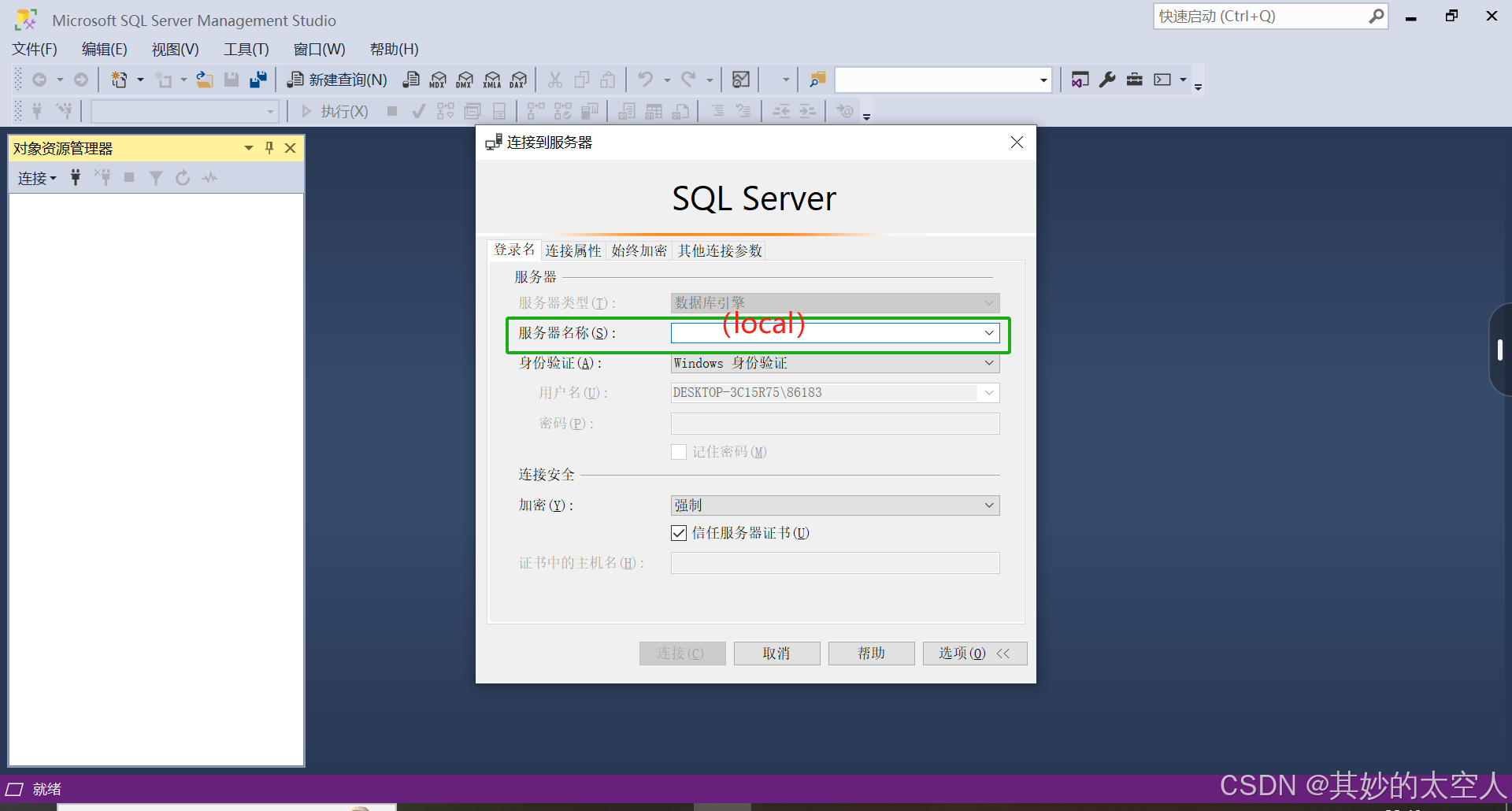Toggle the Object Explorer pin icon

269,147
